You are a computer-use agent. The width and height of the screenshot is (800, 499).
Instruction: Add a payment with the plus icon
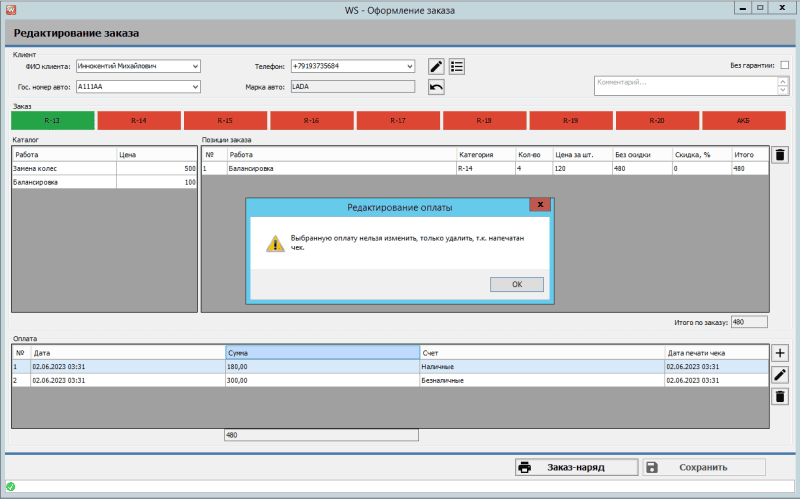pyautogui.click(x=780, y=353)
